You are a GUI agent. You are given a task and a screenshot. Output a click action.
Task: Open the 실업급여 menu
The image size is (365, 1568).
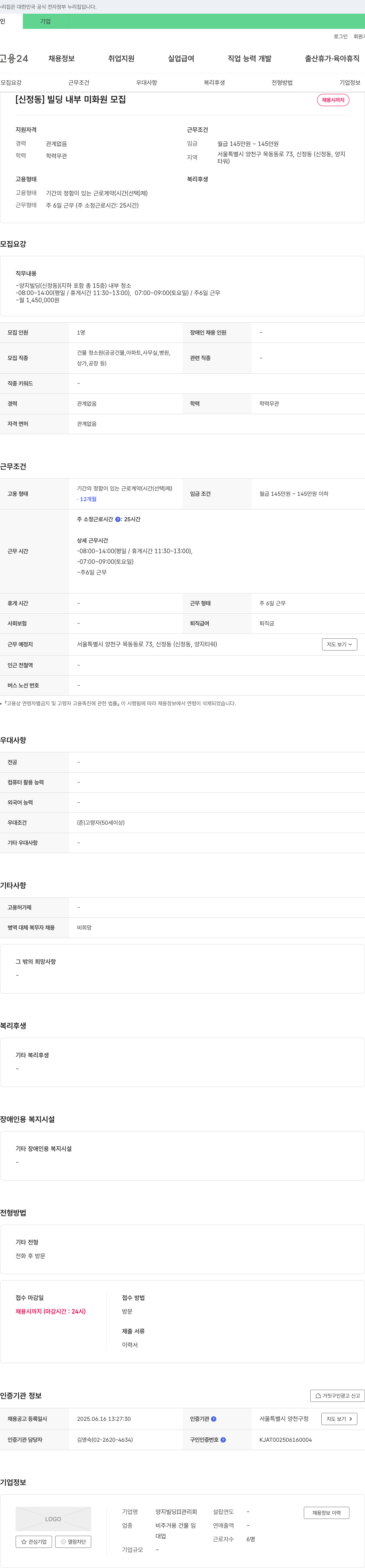(x=181, y=59)
